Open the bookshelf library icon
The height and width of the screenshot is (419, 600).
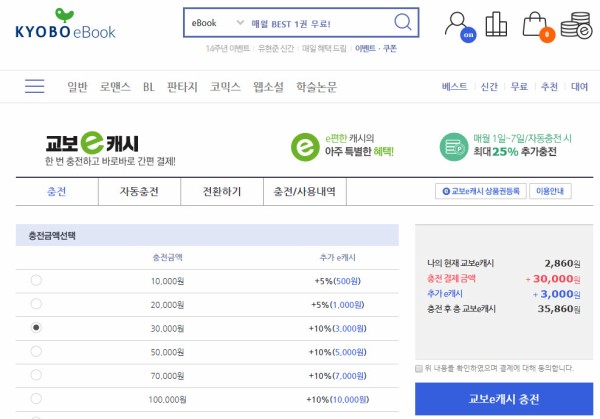(496, 24)
